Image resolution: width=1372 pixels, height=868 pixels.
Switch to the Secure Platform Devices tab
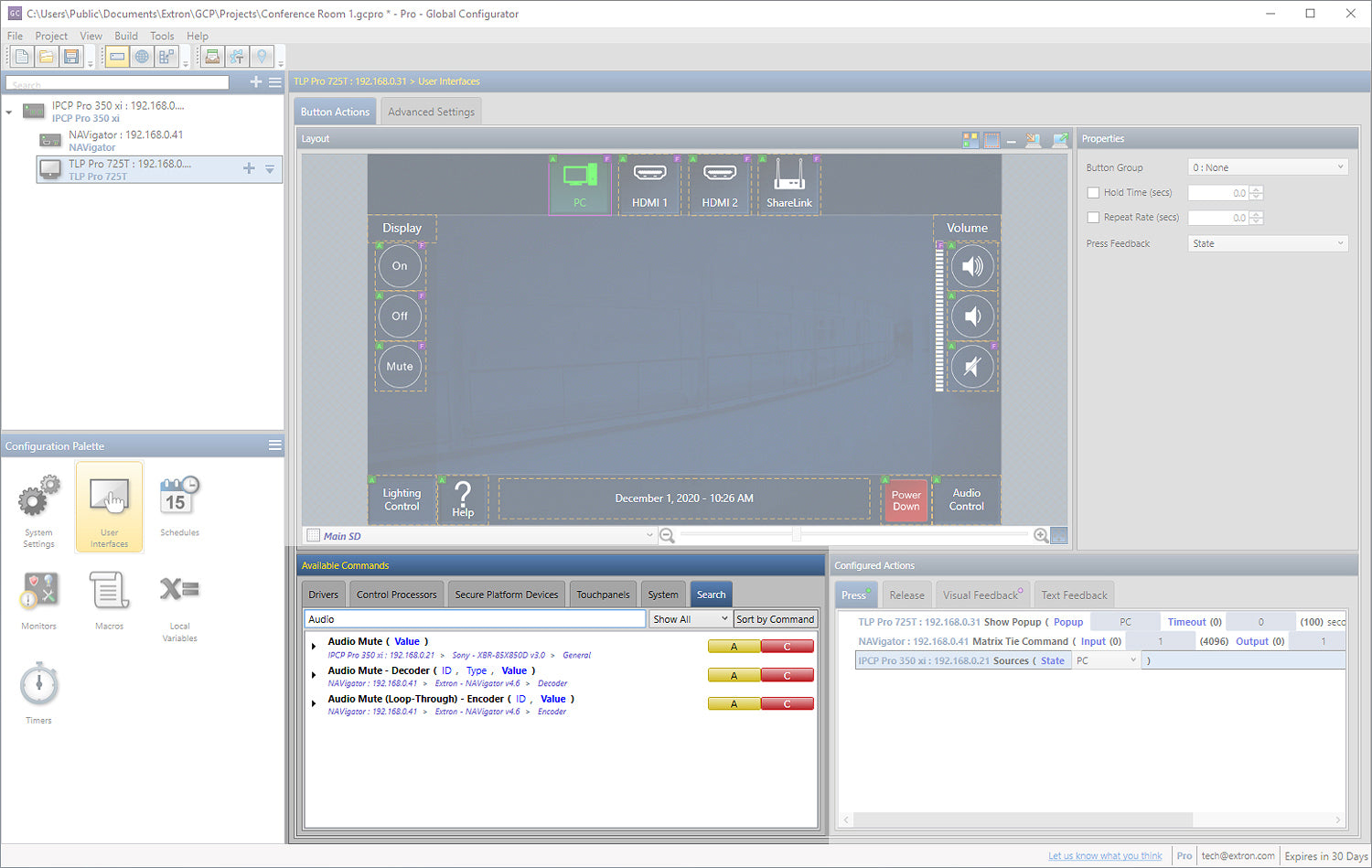click(x=506, y=595)
